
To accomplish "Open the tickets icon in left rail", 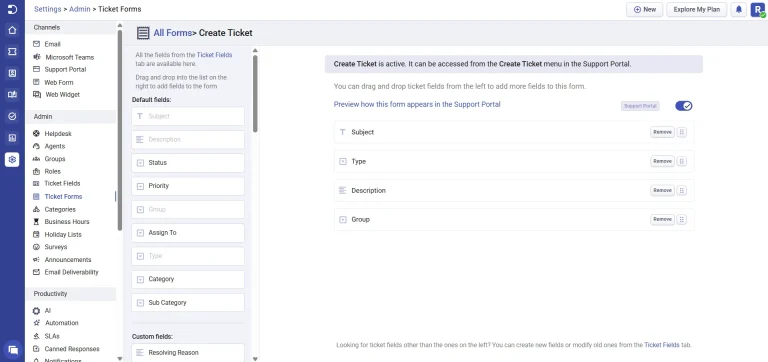I will (12, 51).
